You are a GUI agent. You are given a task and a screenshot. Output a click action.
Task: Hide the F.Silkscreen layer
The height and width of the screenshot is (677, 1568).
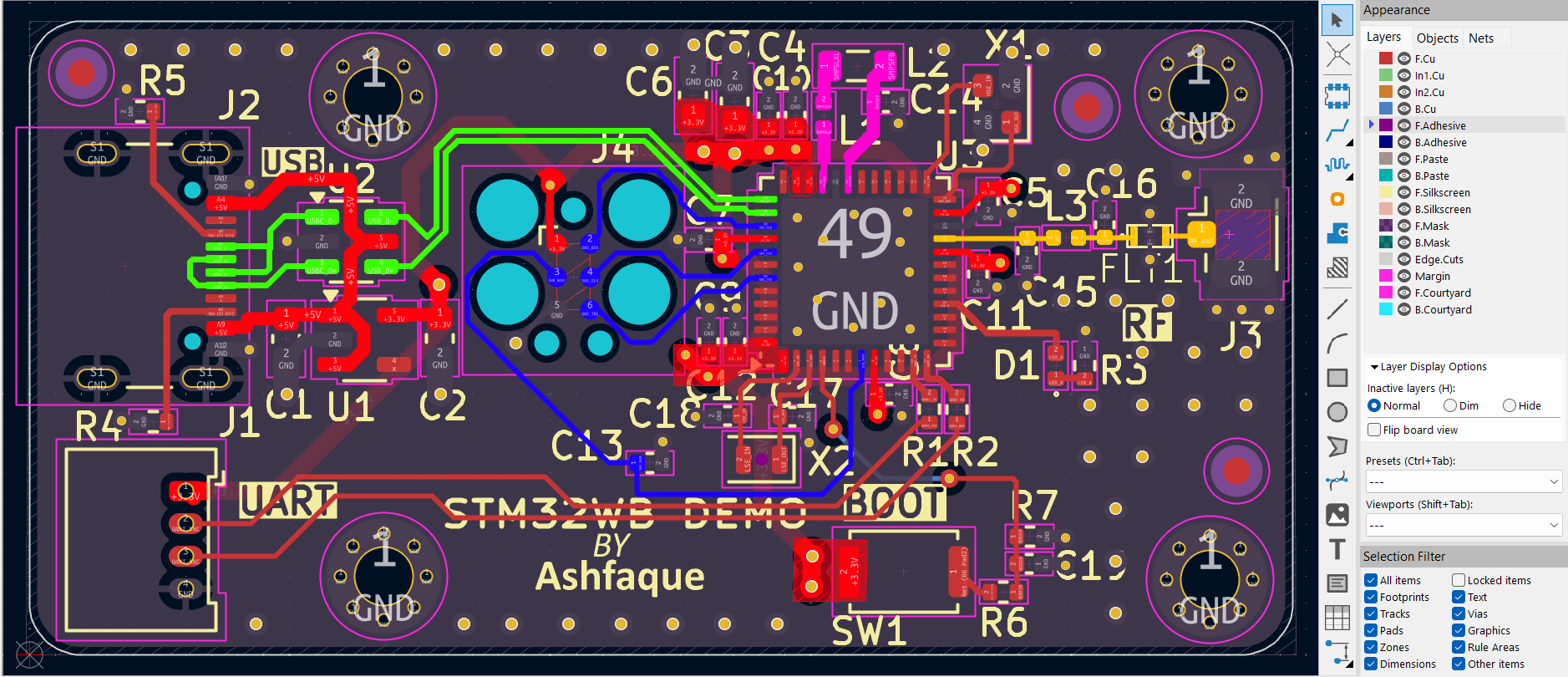pyautogui.click(x=1403, y=192)
